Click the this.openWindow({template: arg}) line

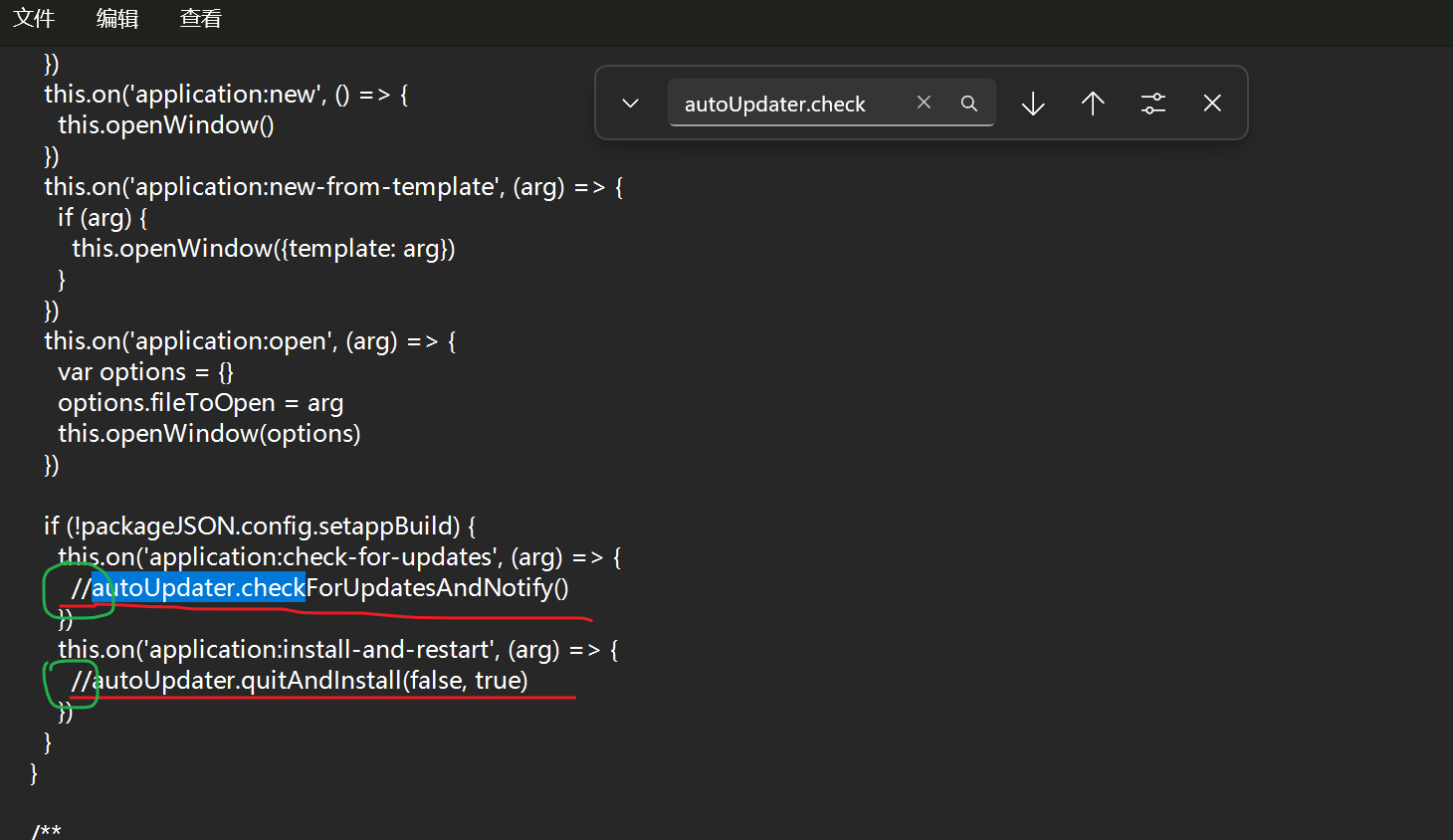tap(264, 249)
